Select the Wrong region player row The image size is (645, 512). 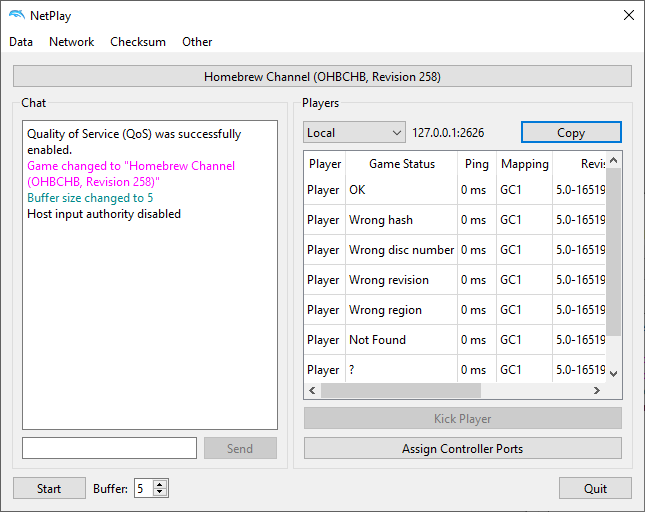pyautogui.click(x=455, y=310)
